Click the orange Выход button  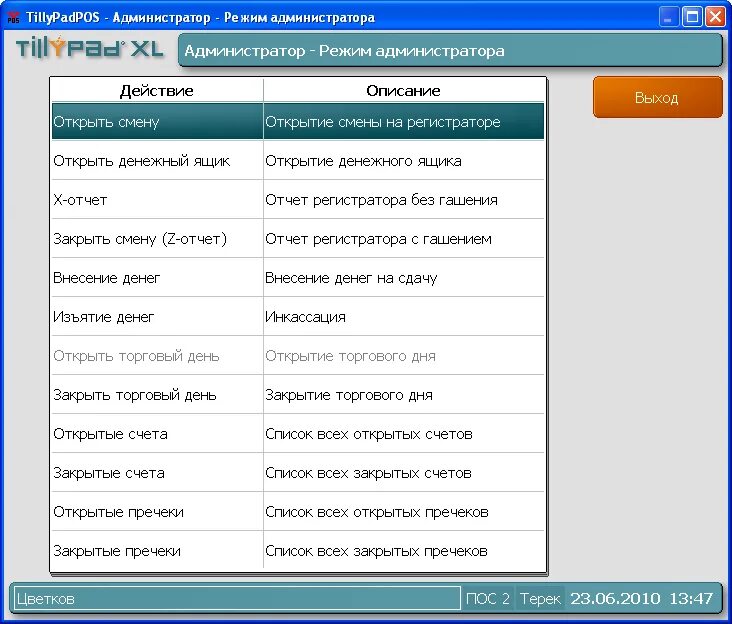[657, 98]
